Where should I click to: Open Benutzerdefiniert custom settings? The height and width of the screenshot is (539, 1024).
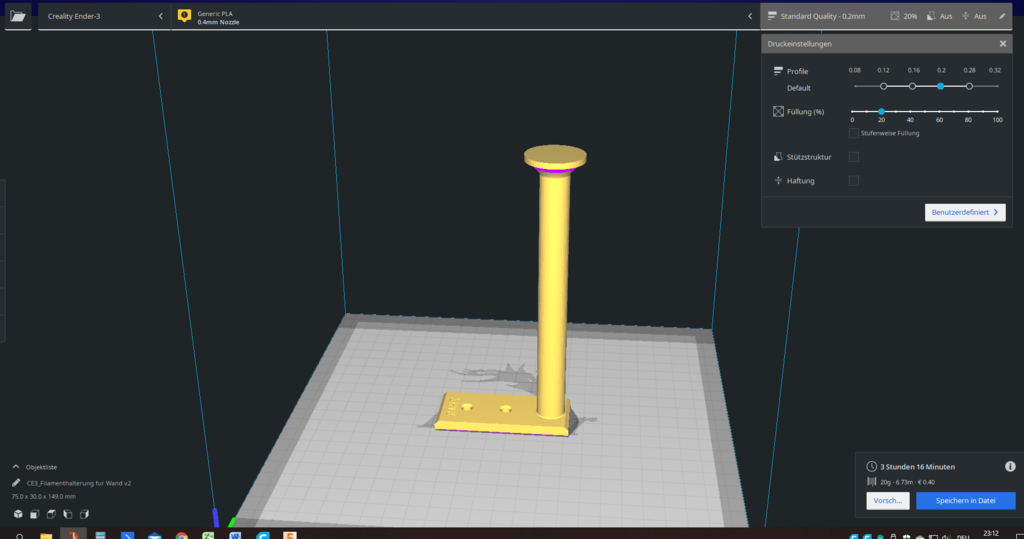[x=964, y=213]
